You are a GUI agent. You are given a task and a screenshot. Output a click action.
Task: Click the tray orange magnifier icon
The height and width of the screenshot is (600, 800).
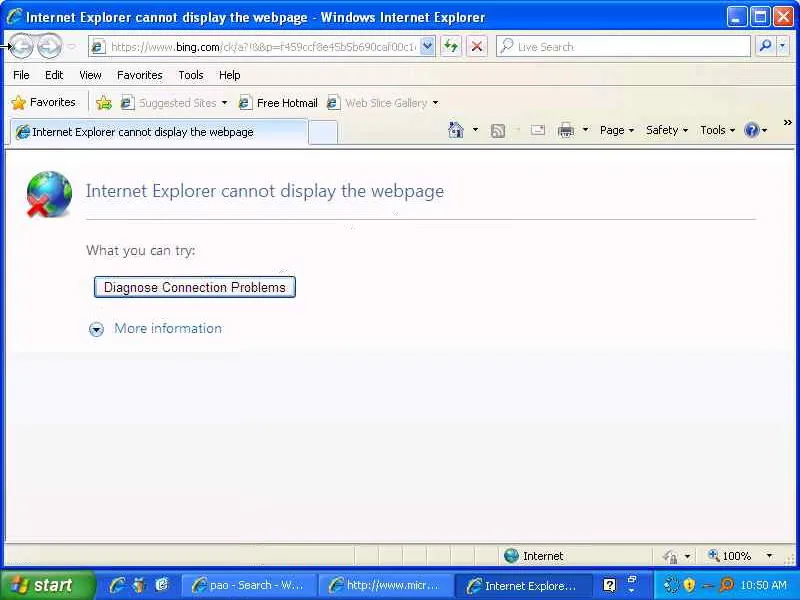pyautogui.click(x=726, y=585)
